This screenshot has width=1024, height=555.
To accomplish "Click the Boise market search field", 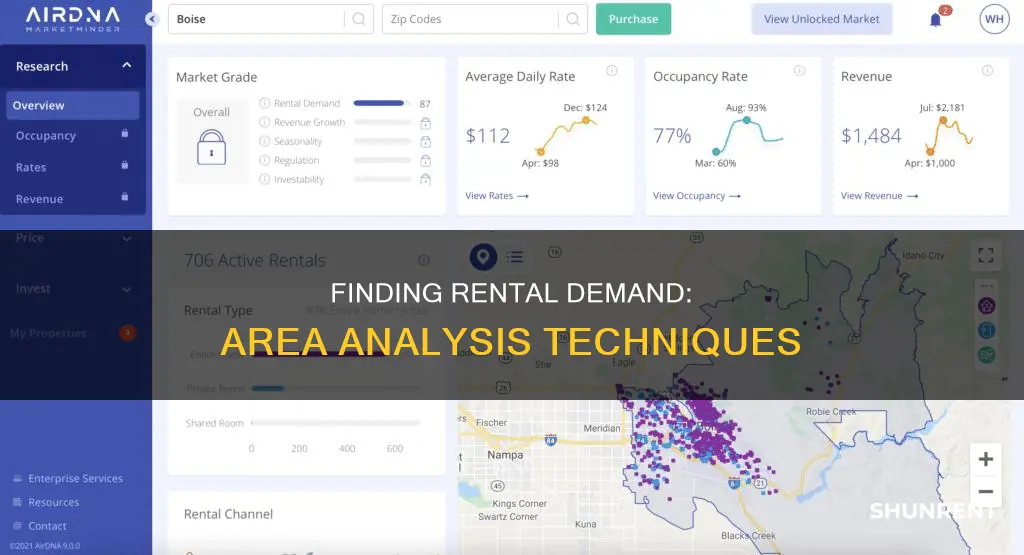I will [x=270, y=19].
